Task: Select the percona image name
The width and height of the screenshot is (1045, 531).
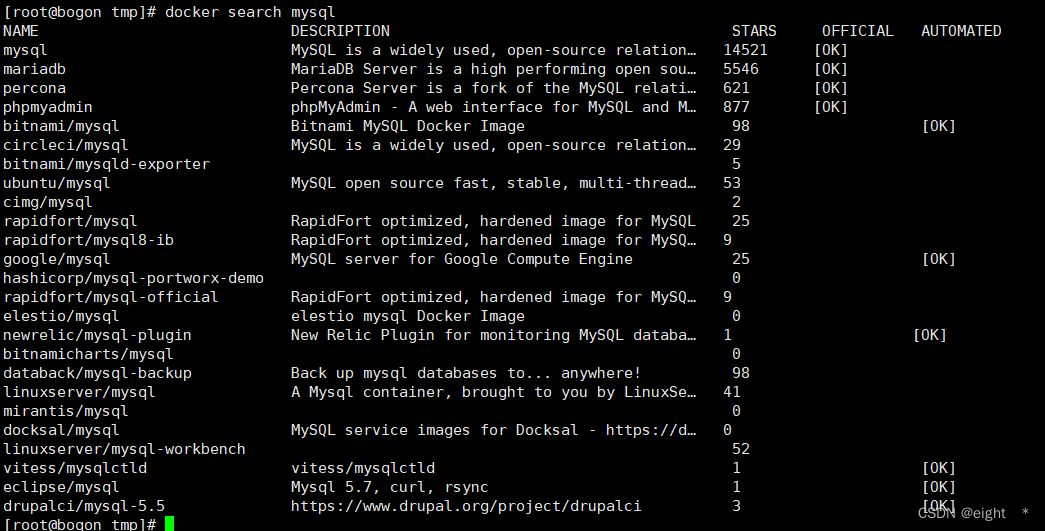Action: pyautogui.click(x=34, y=88)
